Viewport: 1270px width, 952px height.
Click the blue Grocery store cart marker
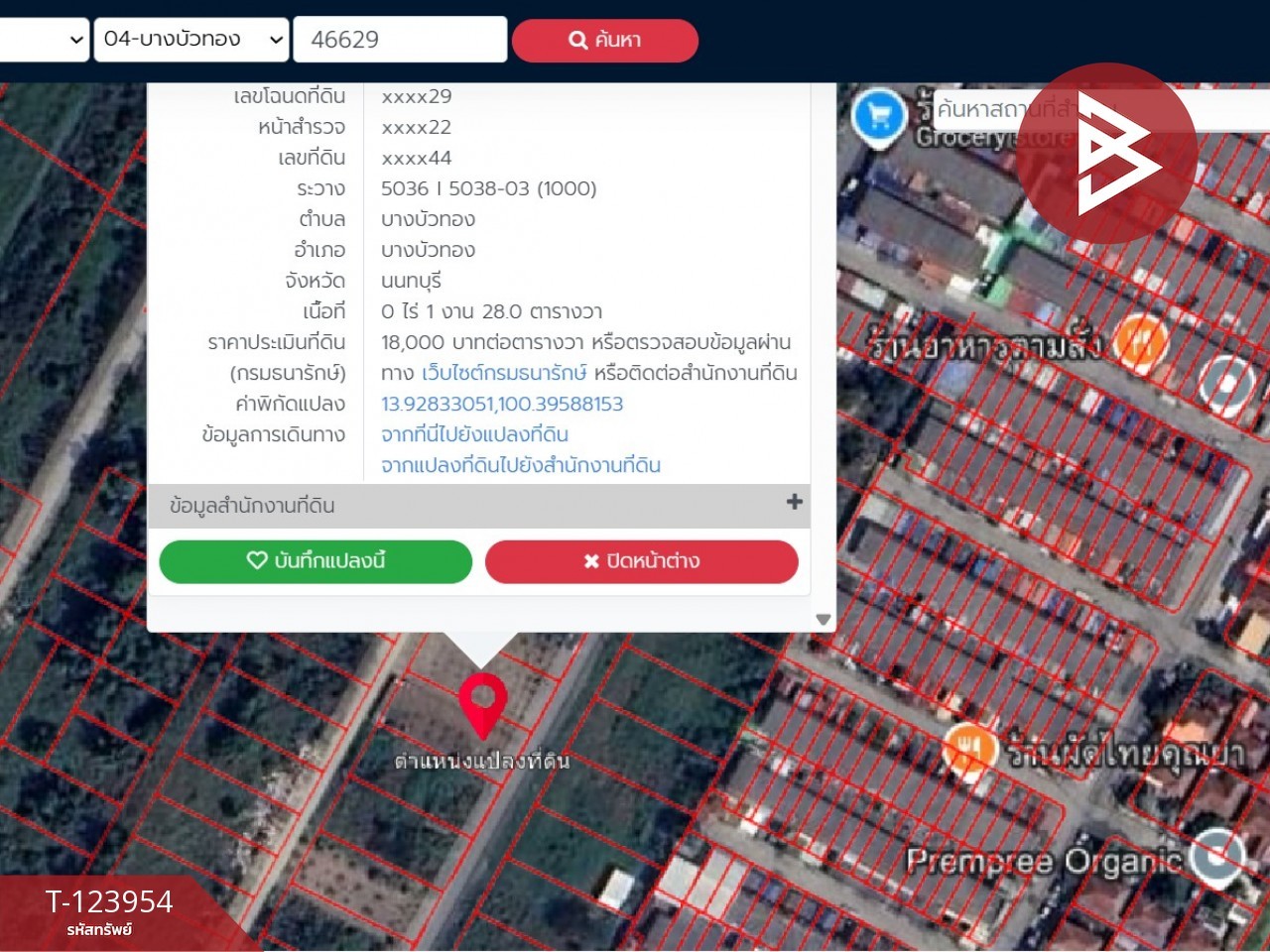tap(878, 117)
